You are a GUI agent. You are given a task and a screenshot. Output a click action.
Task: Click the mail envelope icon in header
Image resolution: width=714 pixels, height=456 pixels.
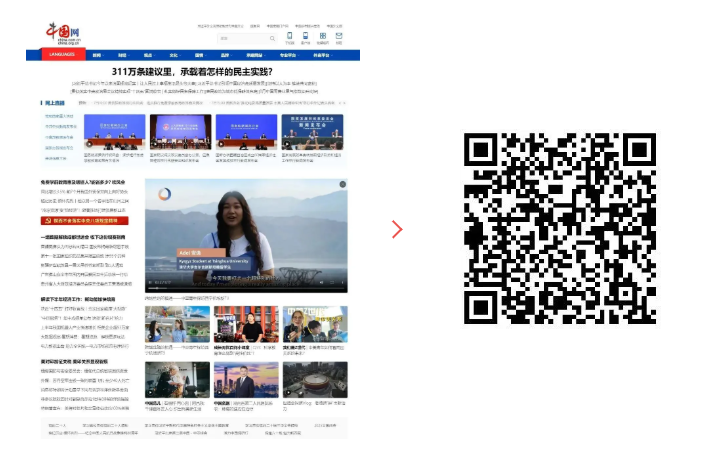(x=339, y=36)
